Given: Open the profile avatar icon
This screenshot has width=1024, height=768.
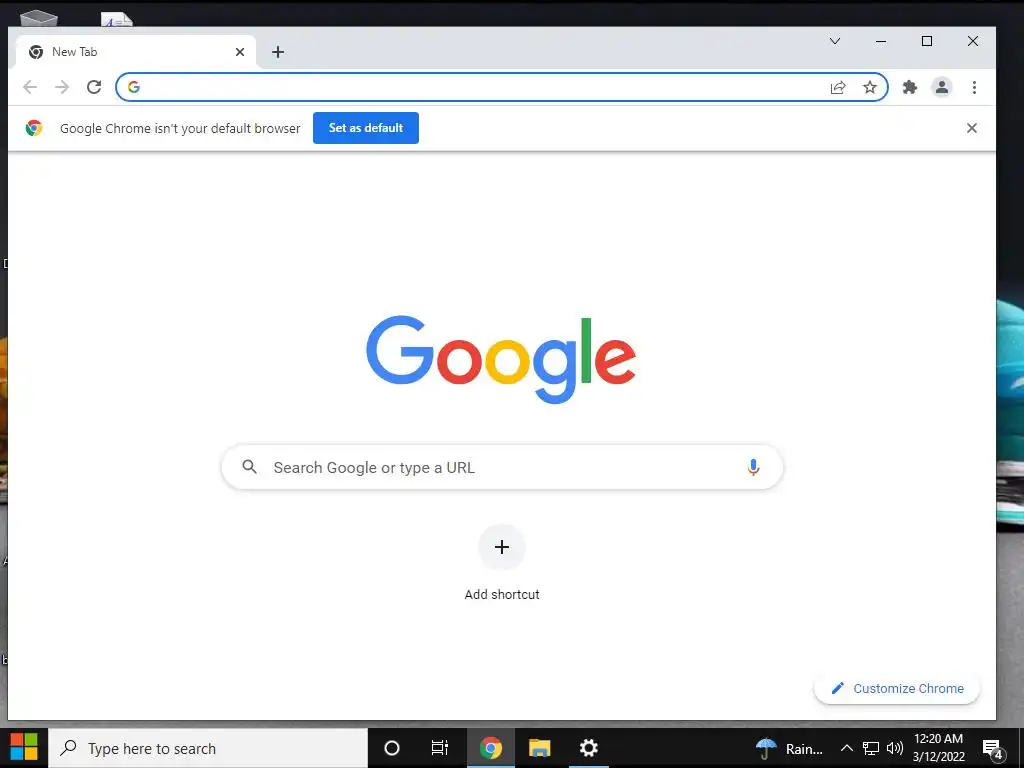Looking at the screenshot, I should pyautogui.click(x=942, y=87).
